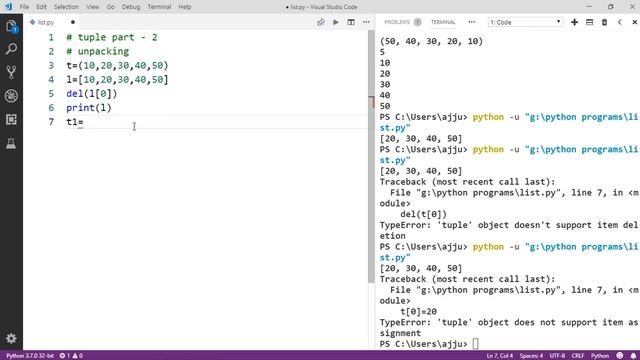Click terminal text 'item assignment' TypeError
640x360 pixels.
point(509,328)
